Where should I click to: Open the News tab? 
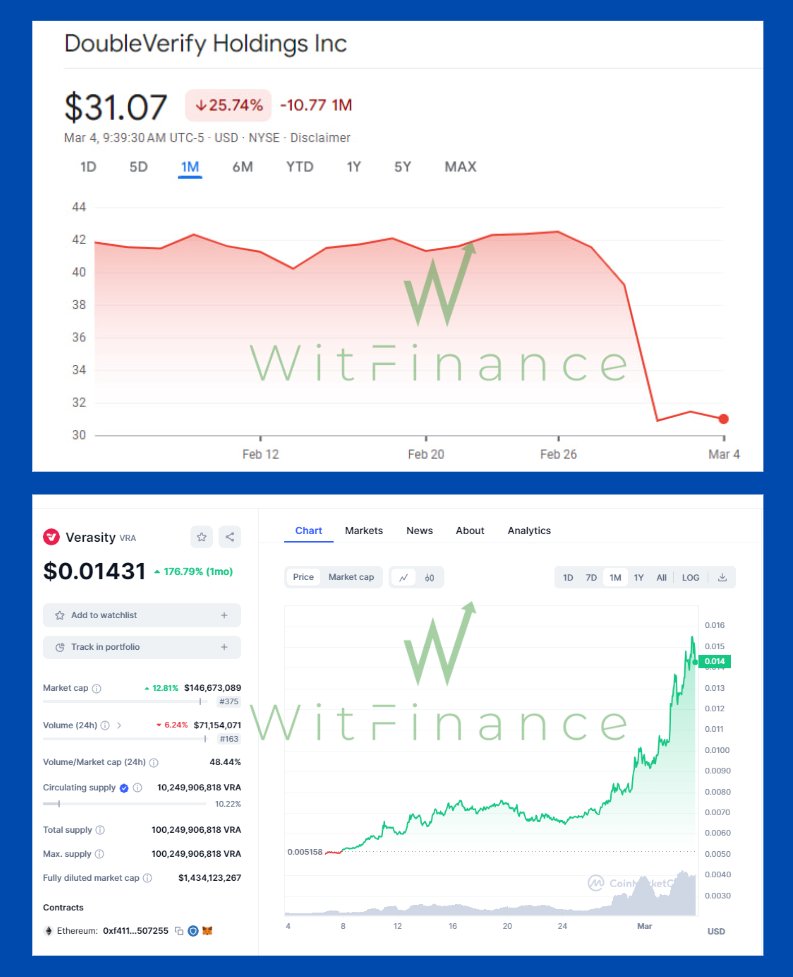[x=419, y=530]
